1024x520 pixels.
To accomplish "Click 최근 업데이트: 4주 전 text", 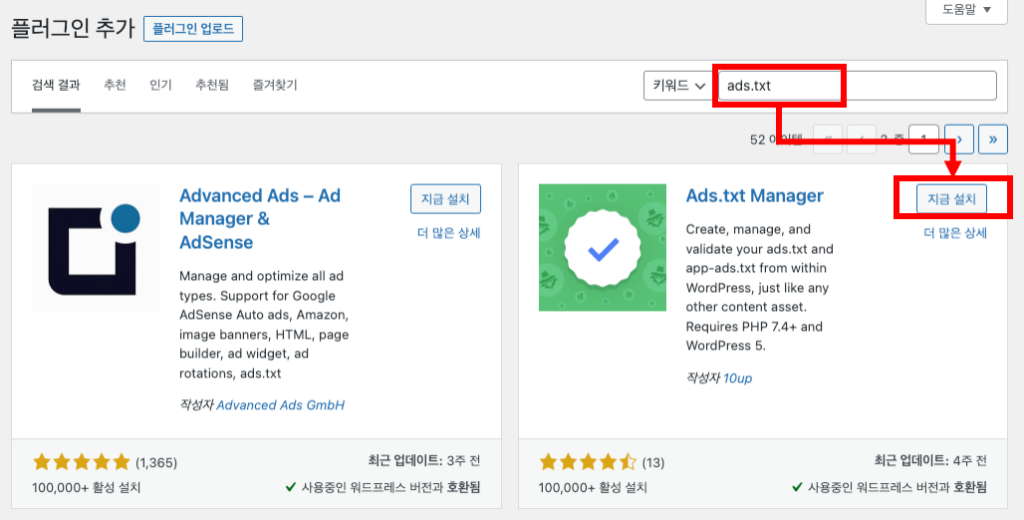I will (x=930, y=461).
